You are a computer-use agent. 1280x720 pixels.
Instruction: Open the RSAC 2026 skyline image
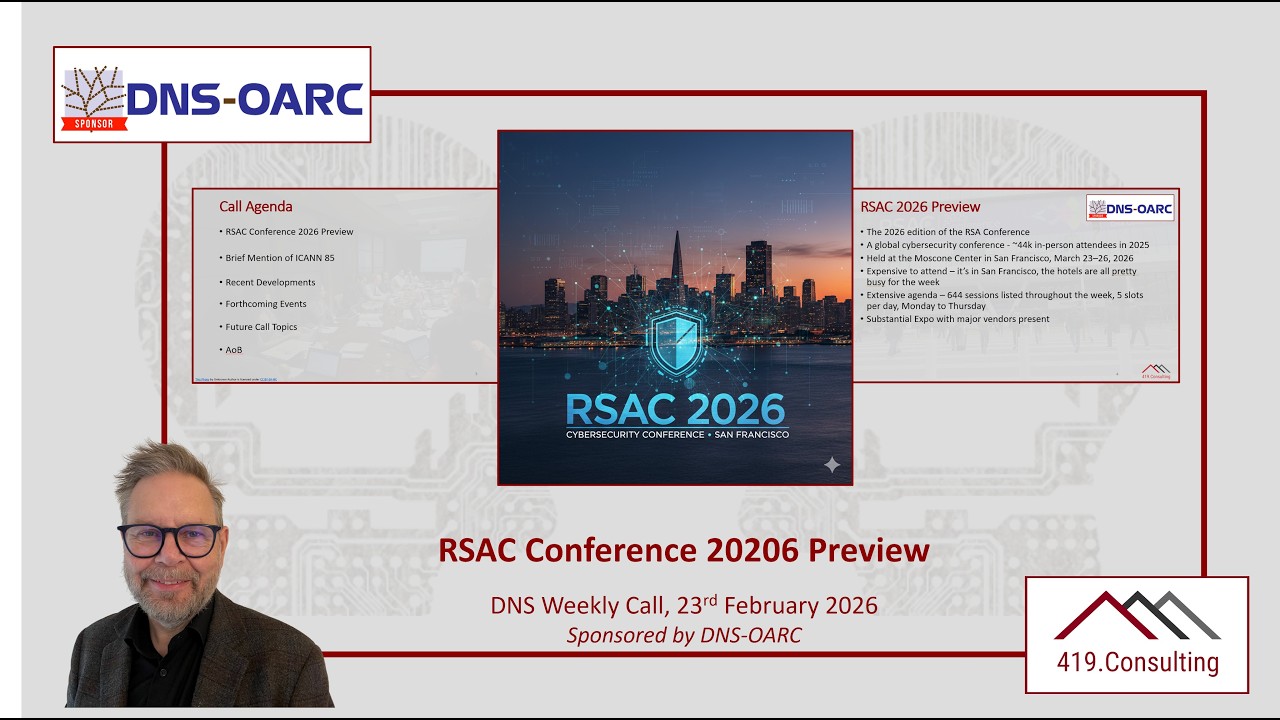675,308
